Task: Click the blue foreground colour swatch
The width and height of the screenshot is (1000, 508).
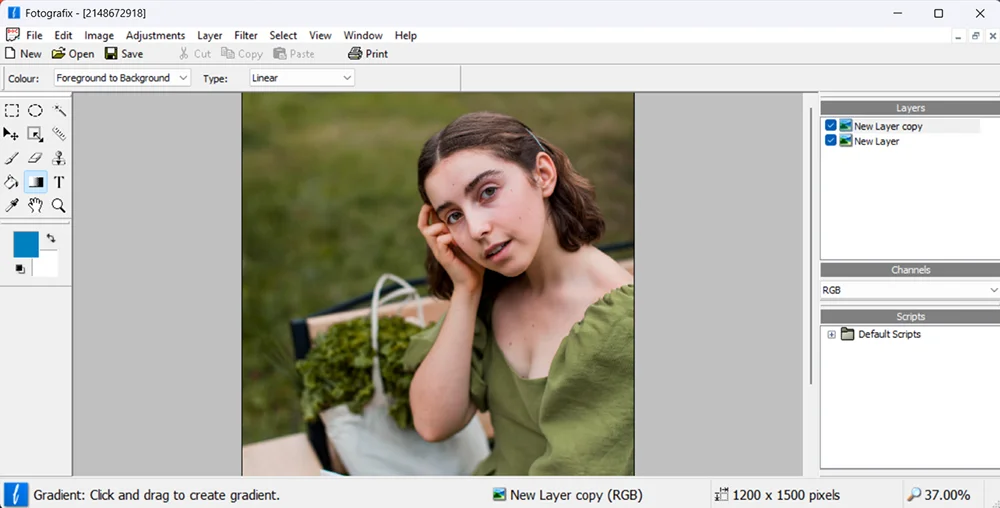Action: (x=25, y=244)
